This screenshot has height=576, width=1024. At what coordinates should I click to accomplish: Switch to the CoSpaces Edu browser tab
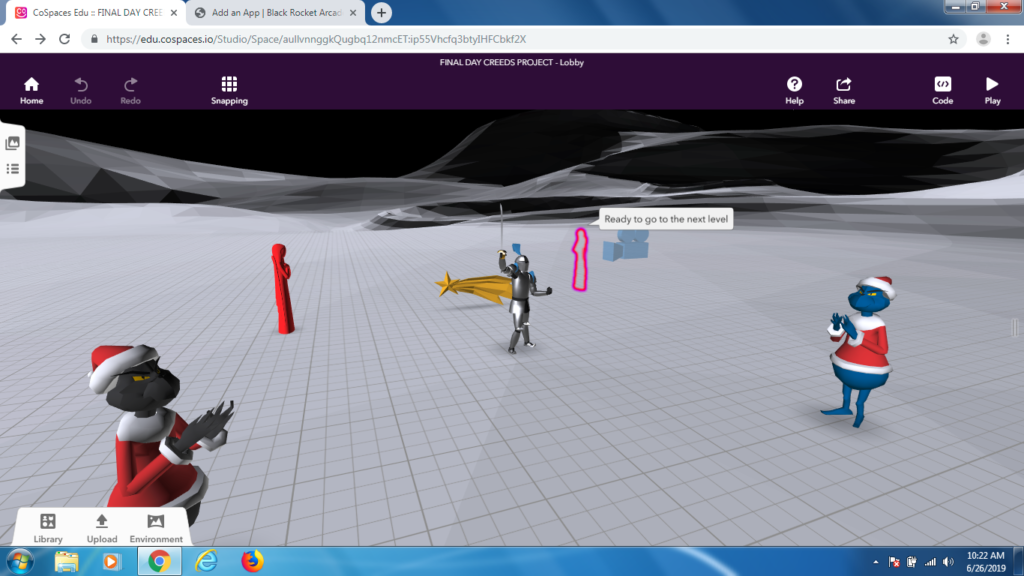pyautogui.click(x=95, y=12)
